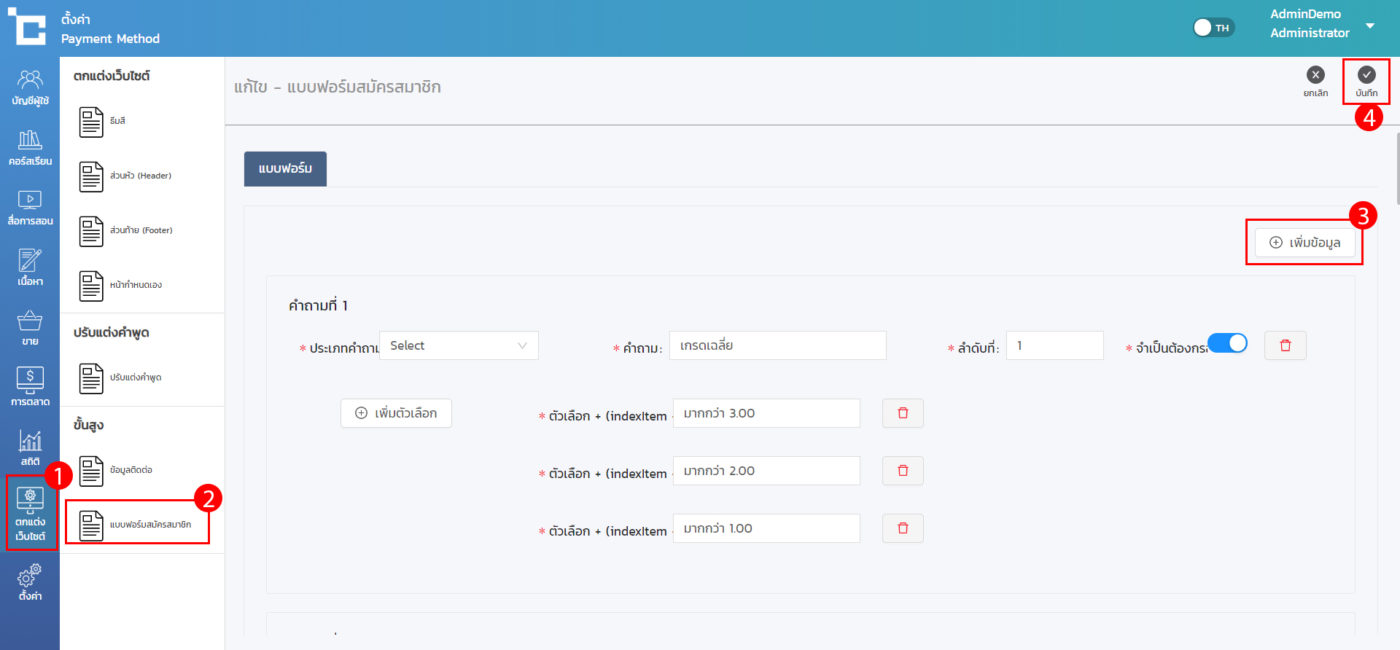Click the บันทึก save checkmark button

click(1366, 80)
